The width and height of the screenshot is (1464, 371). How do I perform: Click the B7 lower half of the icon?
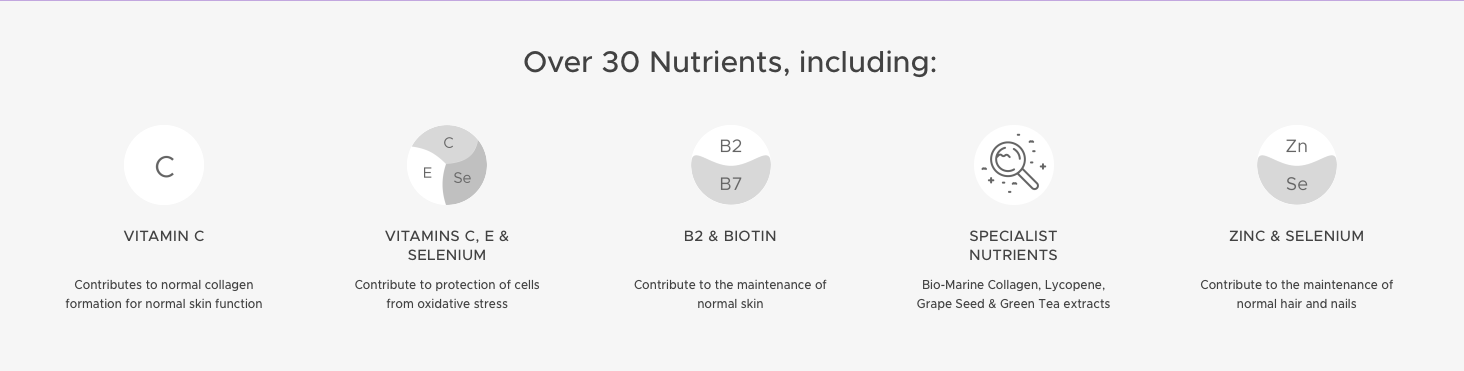point(731,183)
